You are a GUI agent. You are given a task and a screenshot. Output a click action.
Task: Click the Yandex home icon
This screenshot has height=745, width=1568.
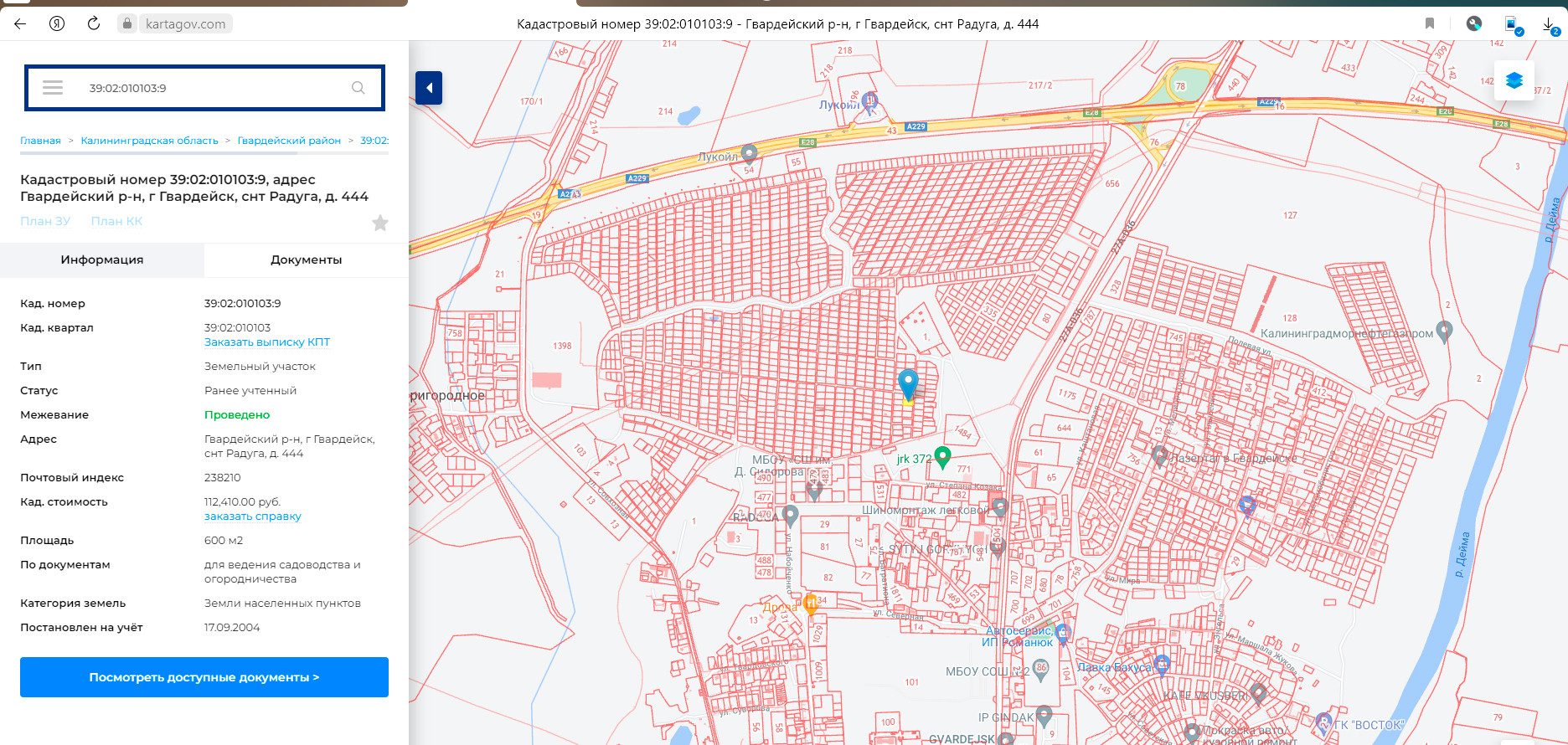(57, 23)
